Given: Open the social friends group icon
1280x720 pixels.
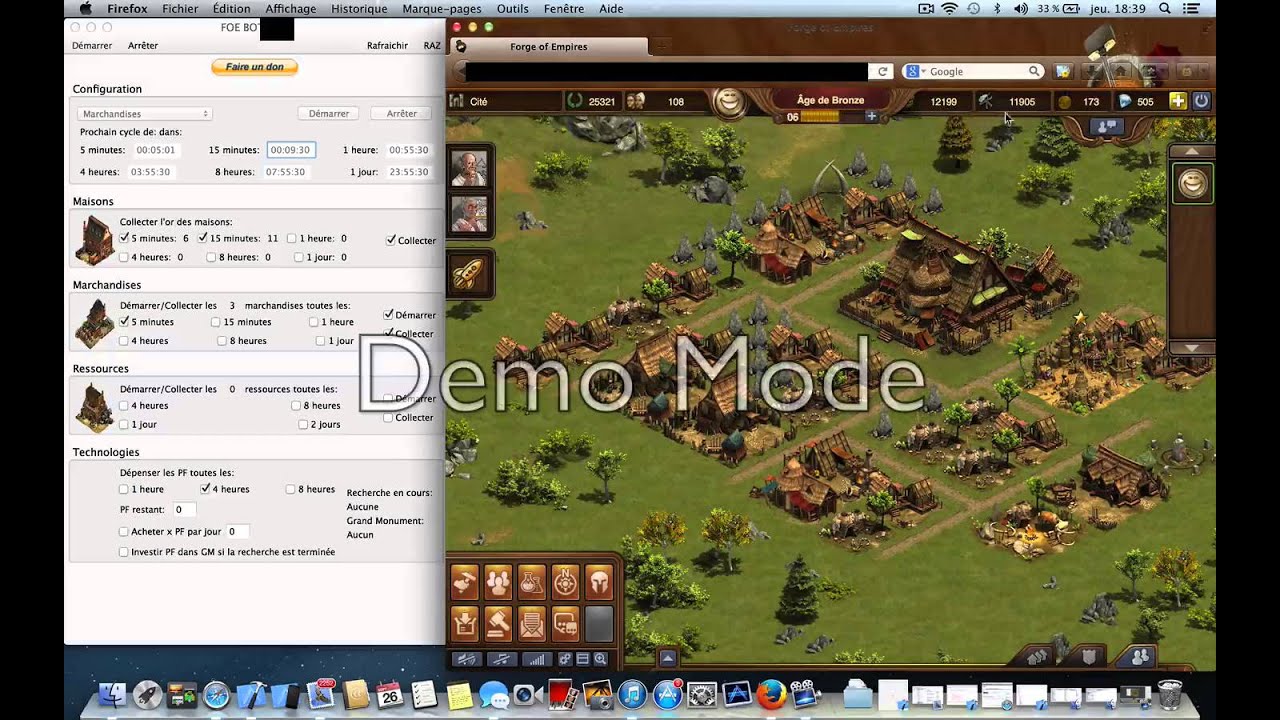Looking at the screenshot, I should click(x=498, y=581).
